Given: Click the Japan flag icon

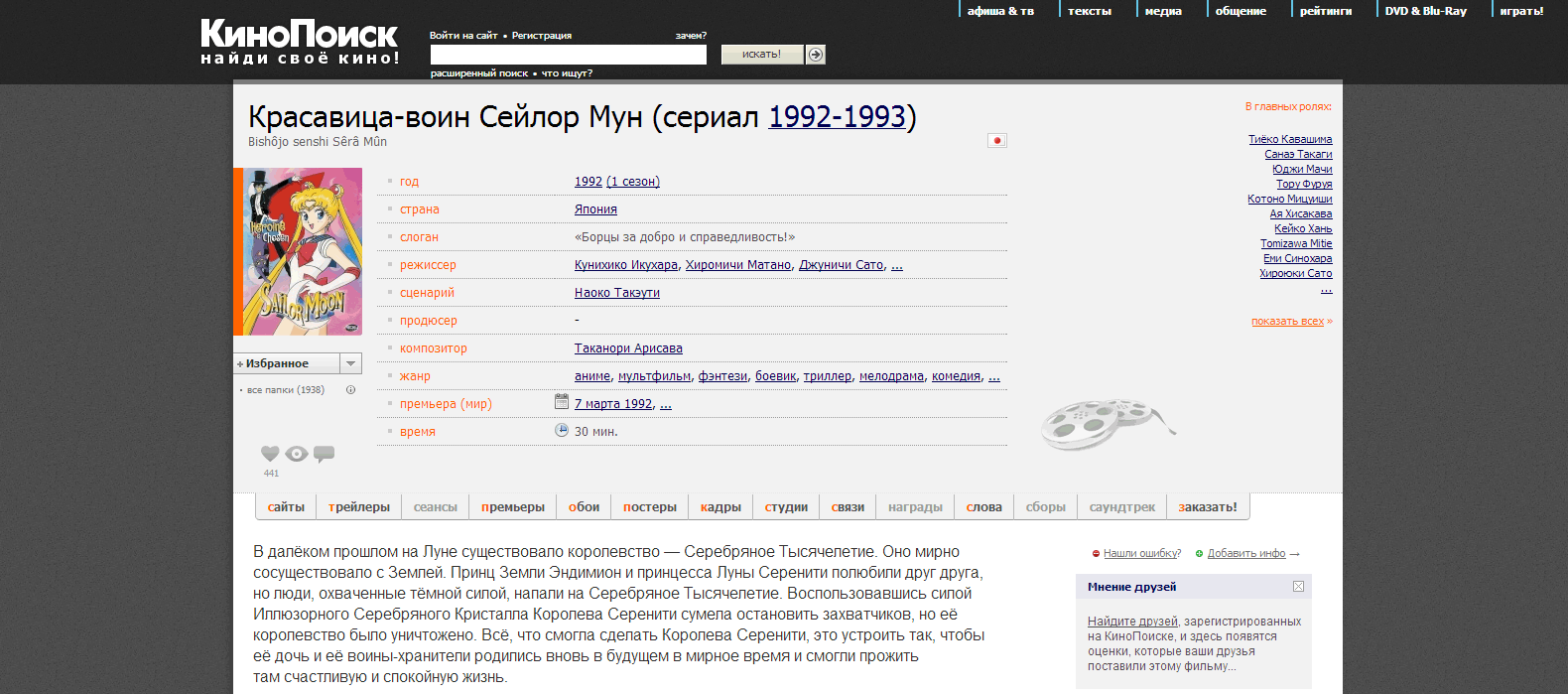Looking at the screenshot, I should (x=997, y=140).
